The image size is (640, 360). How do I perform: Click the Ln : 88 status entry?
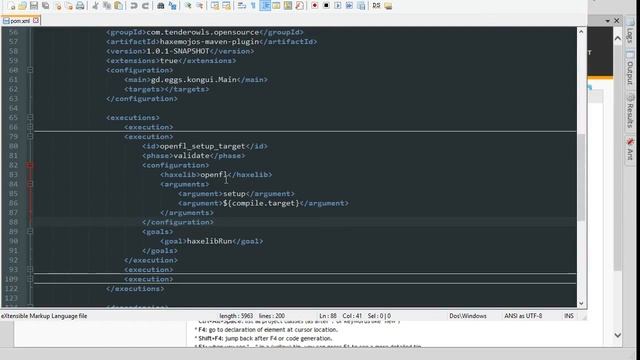[328, 316]
